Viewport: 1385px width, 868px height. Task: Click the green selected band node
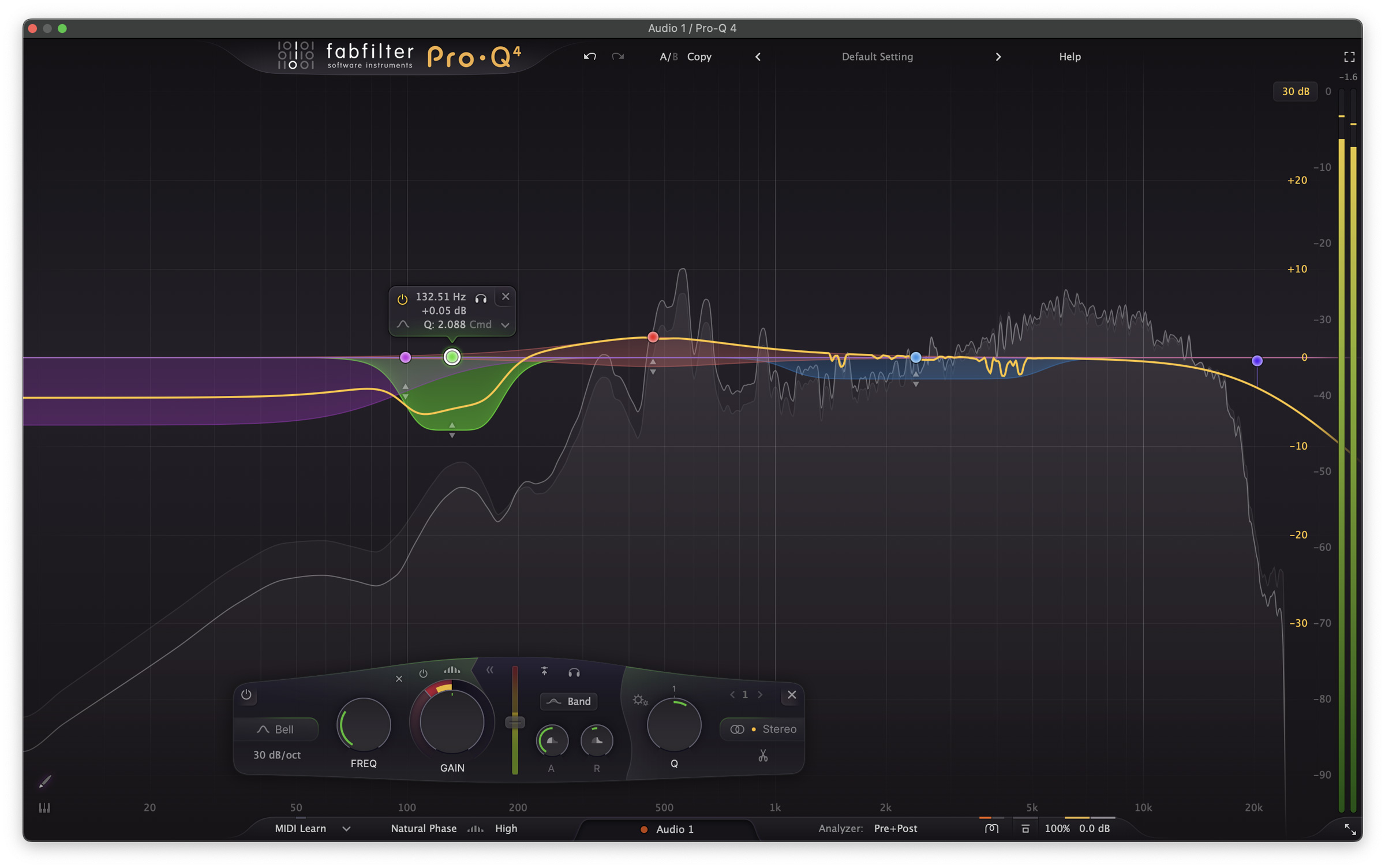coord(452,357)
